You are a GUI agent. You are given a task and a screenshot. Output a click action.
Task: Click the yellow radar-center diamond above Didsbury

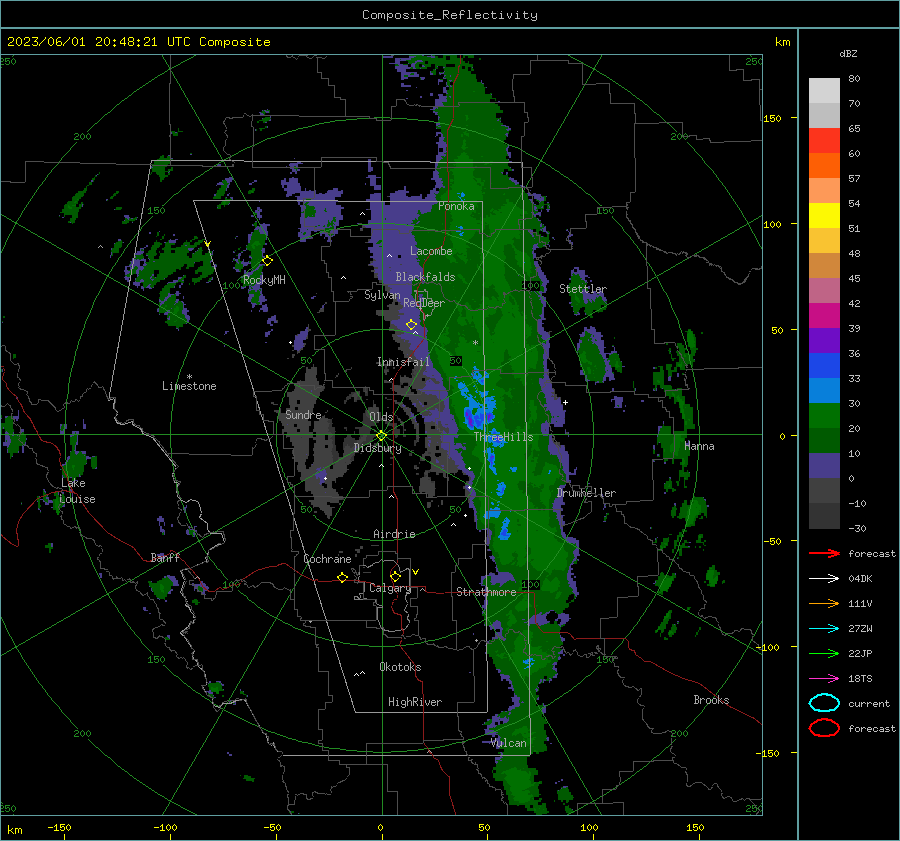(x=381, y=435)
